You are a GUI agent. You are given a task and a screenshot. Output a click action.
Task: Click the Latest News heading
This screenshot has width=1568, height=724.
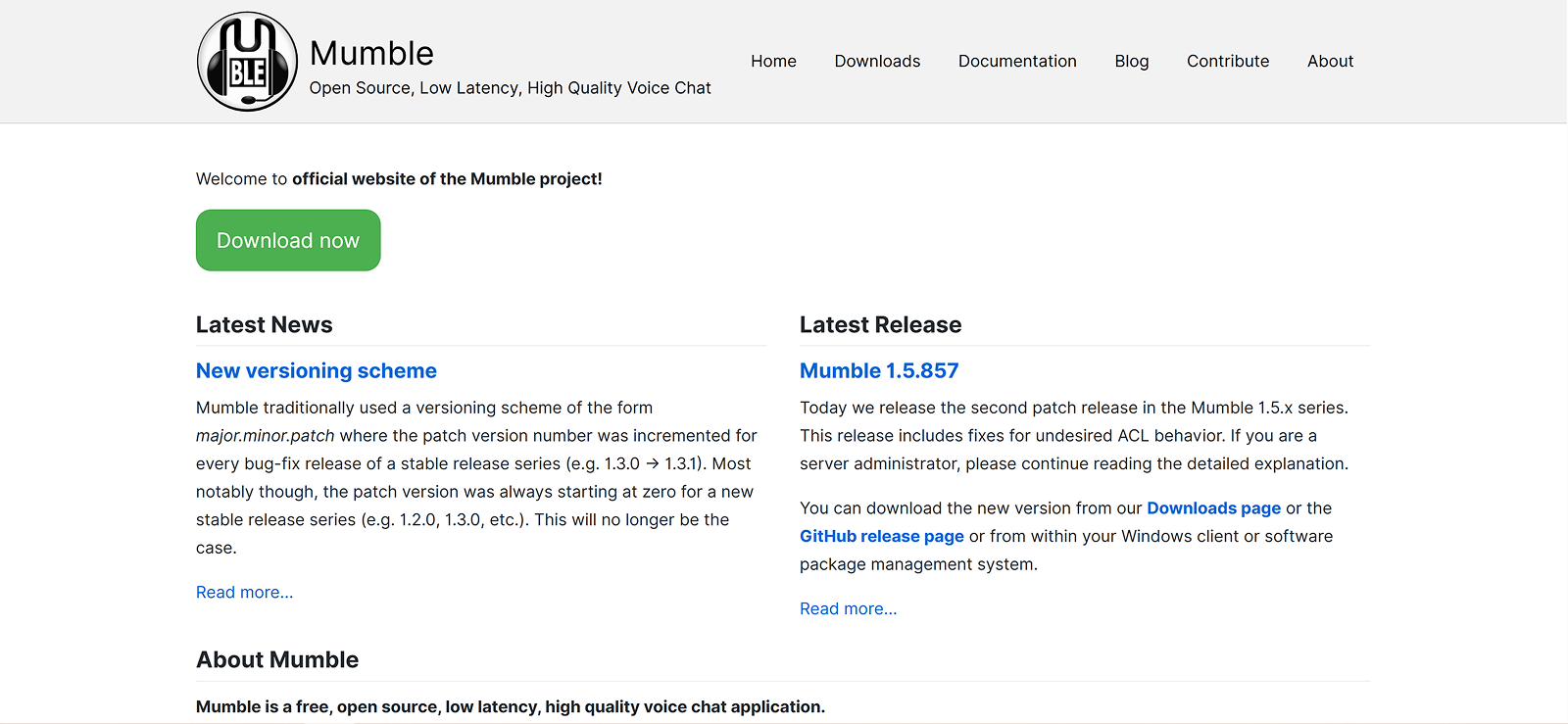(264, 324)
